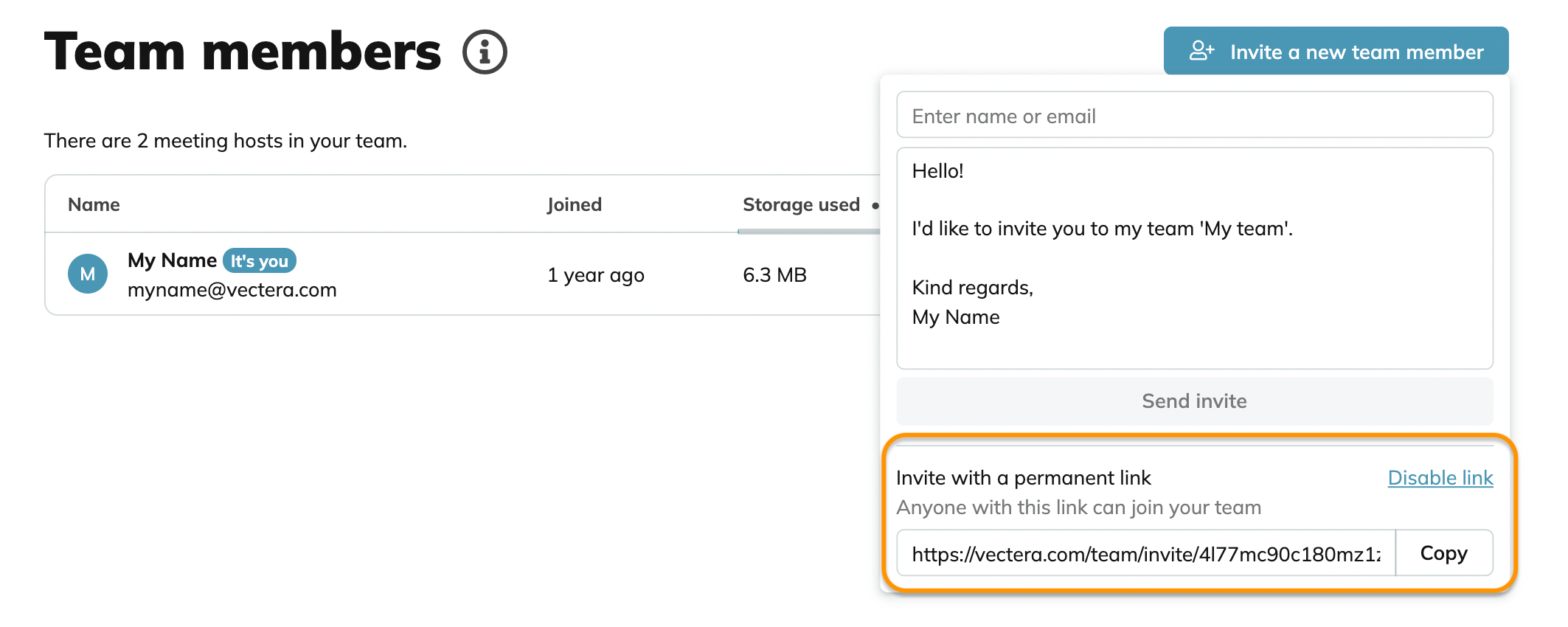Viewport: 1568px width, 627px height.
Task: Click the storage usage bar under header
Action: 809,232
